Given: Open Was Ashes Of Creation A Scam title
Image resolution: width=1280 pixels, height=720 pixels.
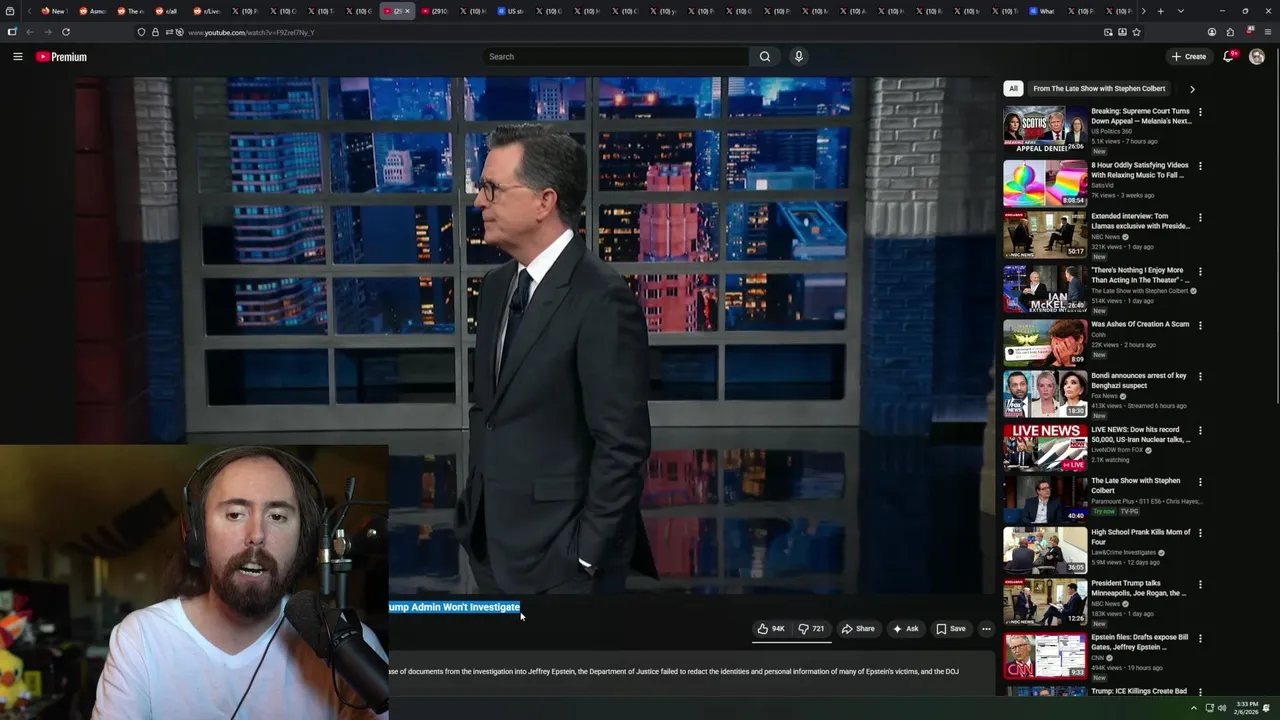Looking at the screenshot, I should tap(1140, 324).
